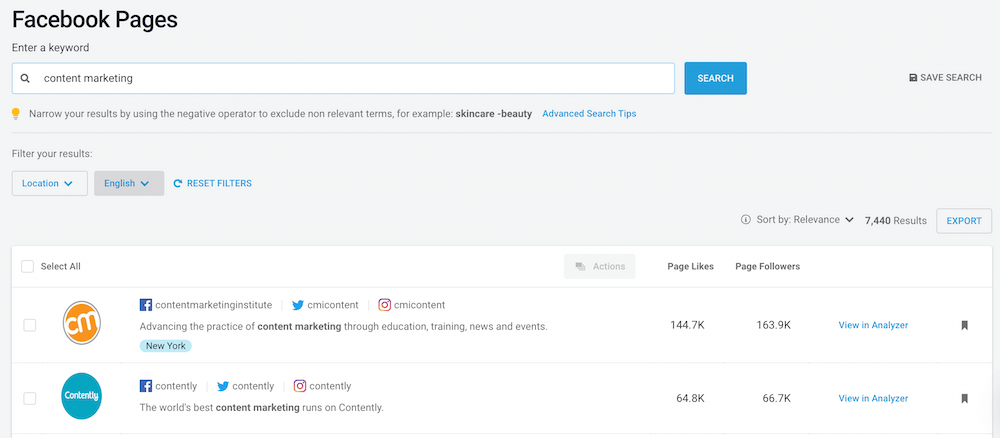Open Advanced Search Tips link
The image size is (1000, 438).
589,114
